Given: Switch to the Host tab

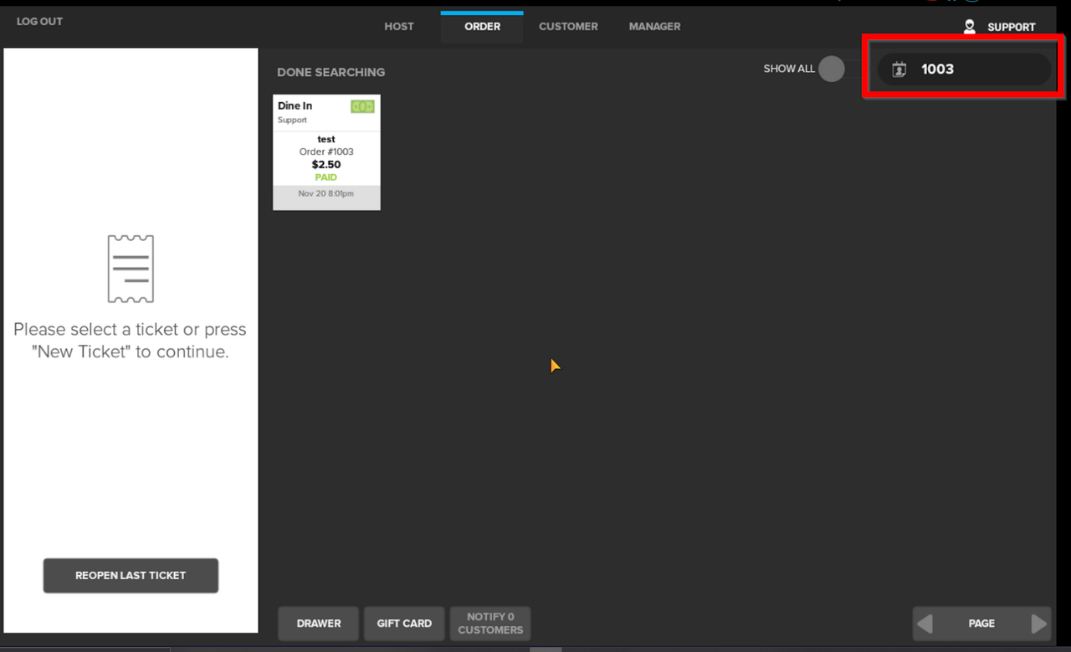Looking at the screenshot, I should pyautogui.click(x=399, y=27).
